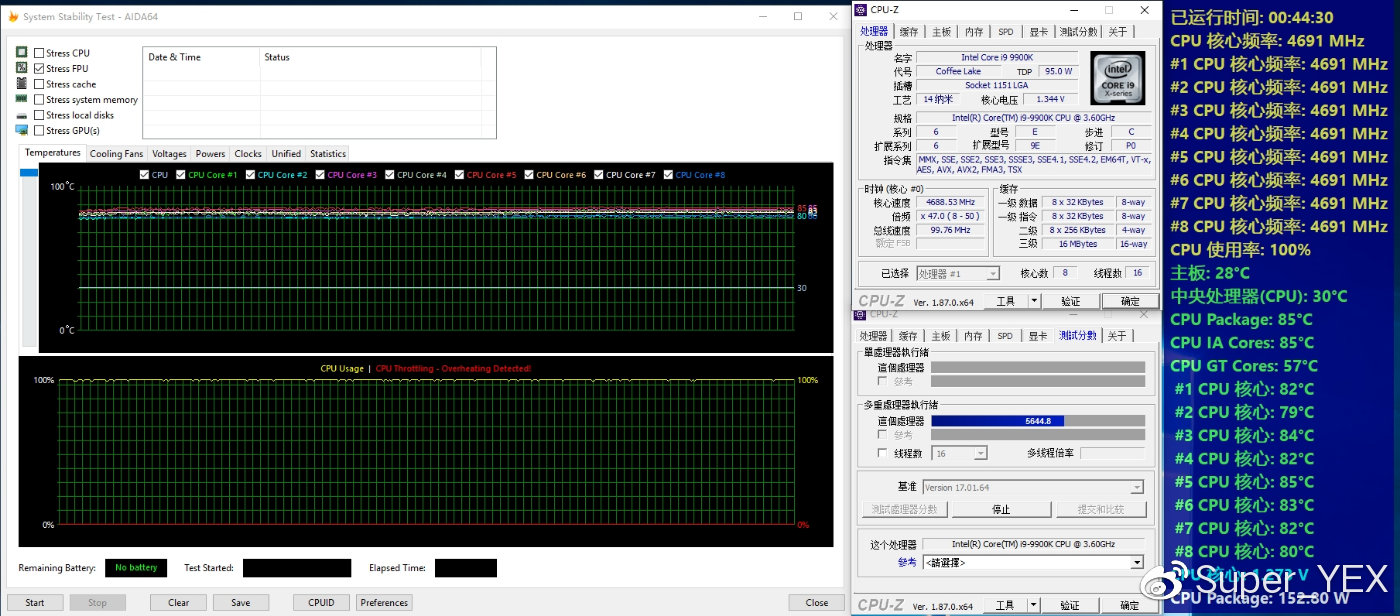Open the 处理器 #1 selection dropdown in CPU-Z
1400x616 pixels.
(958, 273)
